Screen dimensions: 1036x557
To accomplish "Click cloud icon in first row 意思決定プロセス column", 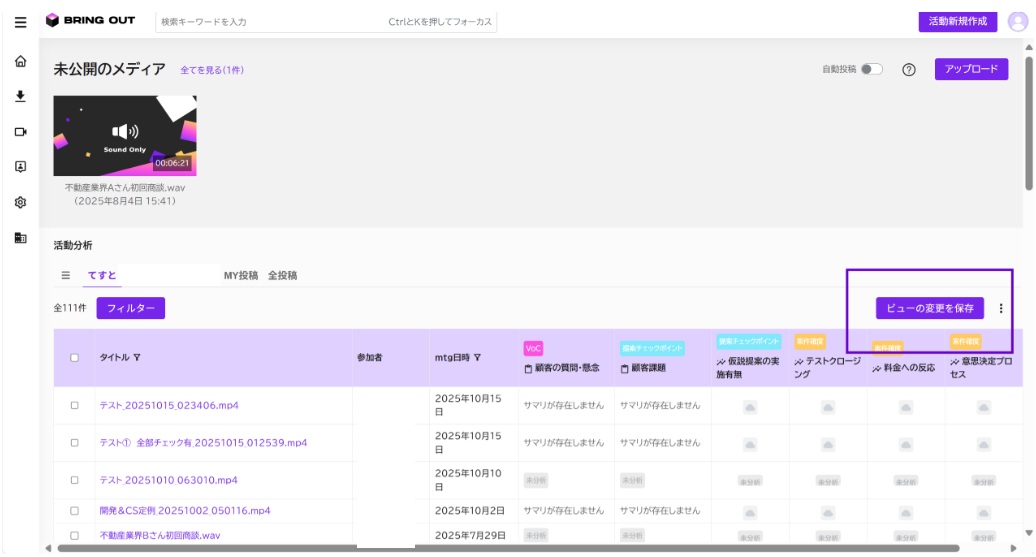I will pos(984,408).
